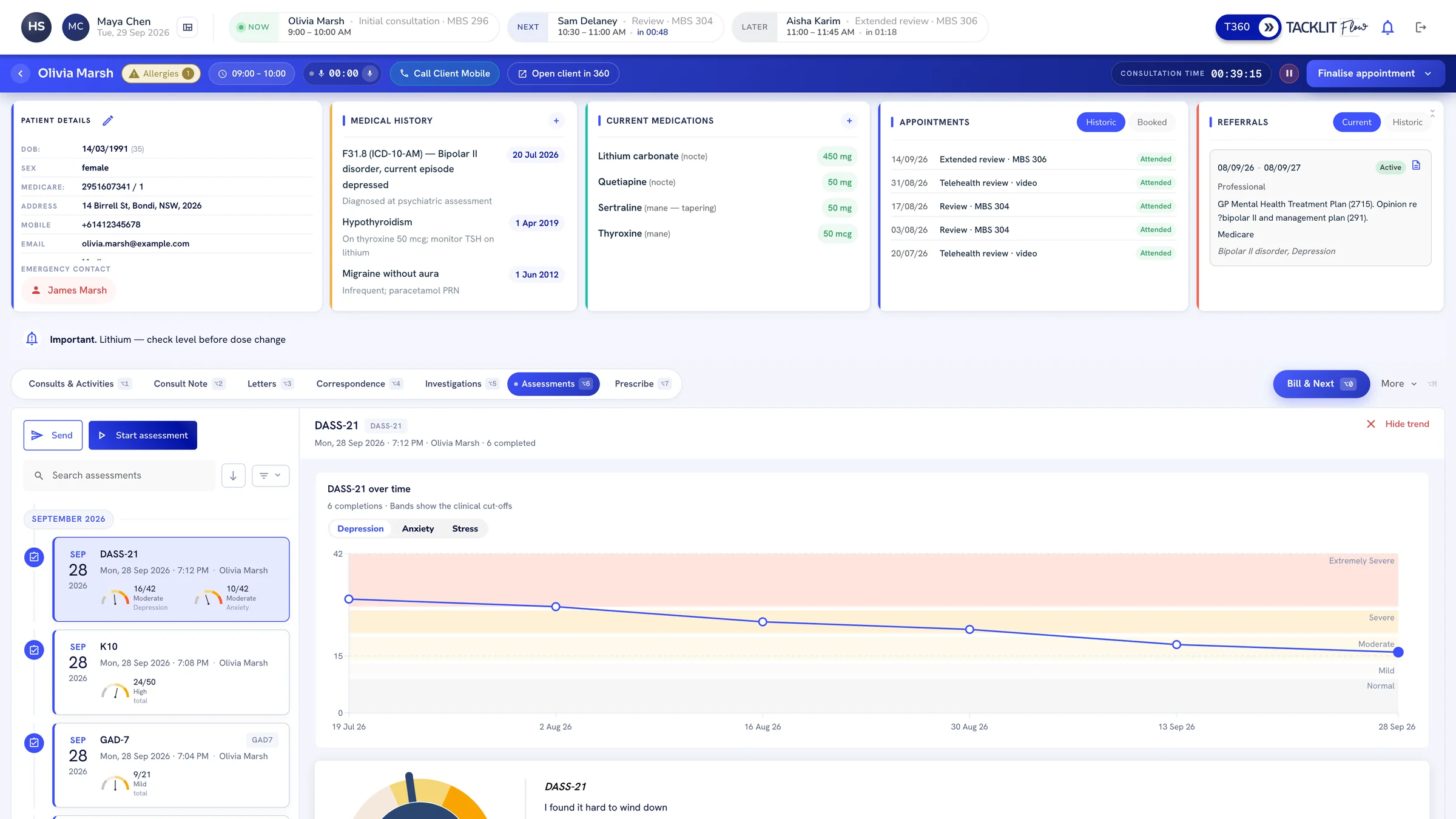Click the phone icon in Call Client Mobile

[404, 73]
